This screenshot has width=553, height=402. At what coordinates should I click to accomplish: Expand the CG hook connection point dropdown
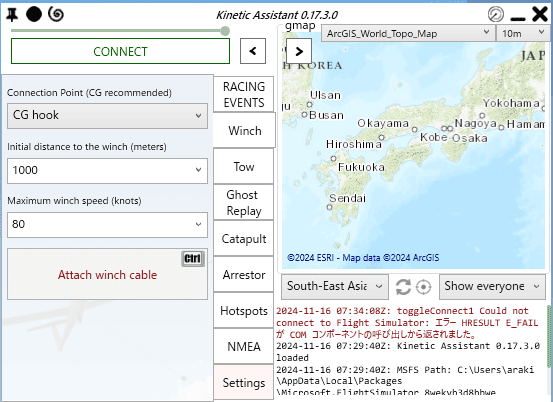[107, 116]
